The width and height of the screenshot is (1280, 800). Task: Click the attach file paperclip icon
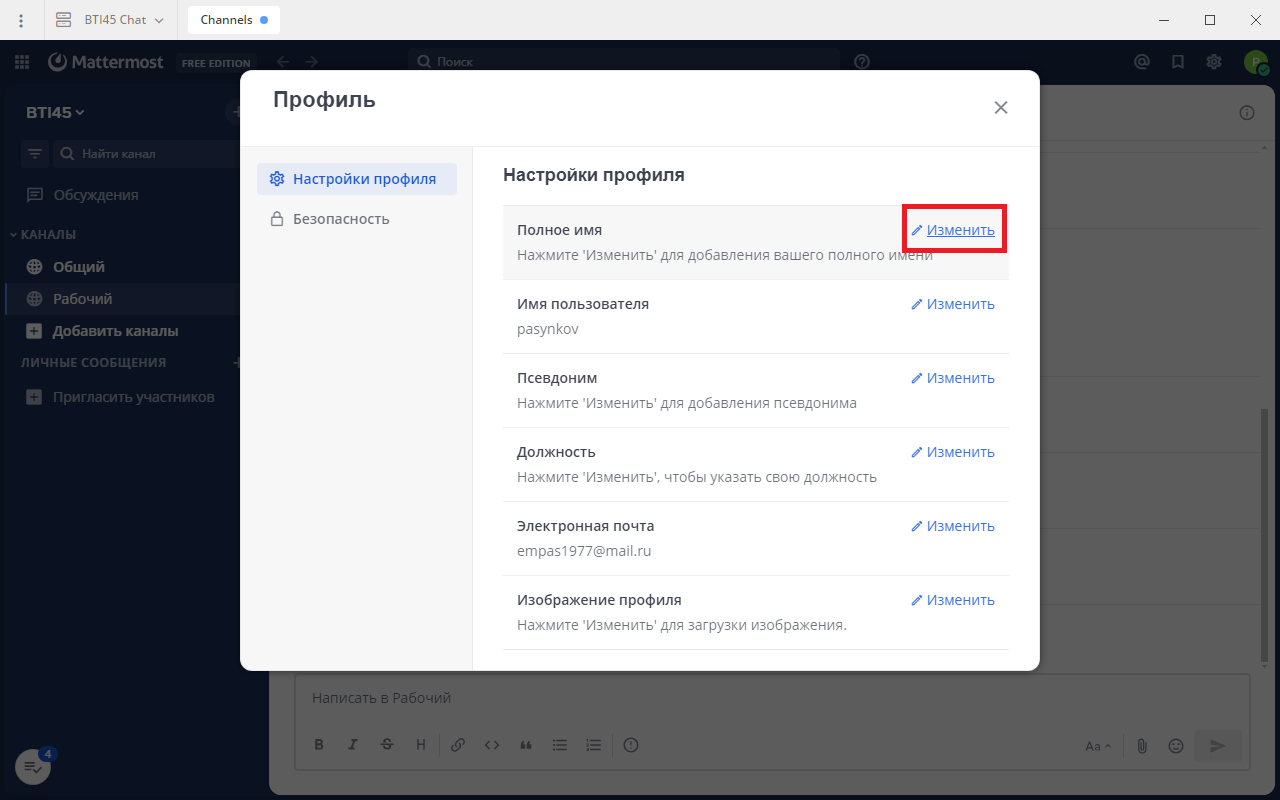point(1142,746)
